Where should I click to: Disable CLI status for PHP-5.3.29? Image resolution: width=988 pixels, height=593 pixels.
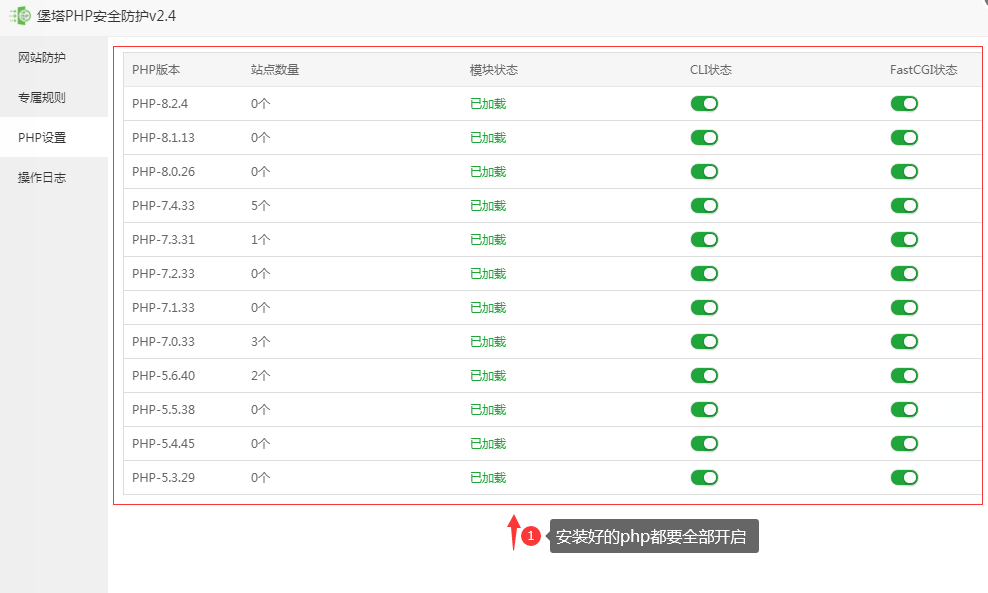(704, 477)
